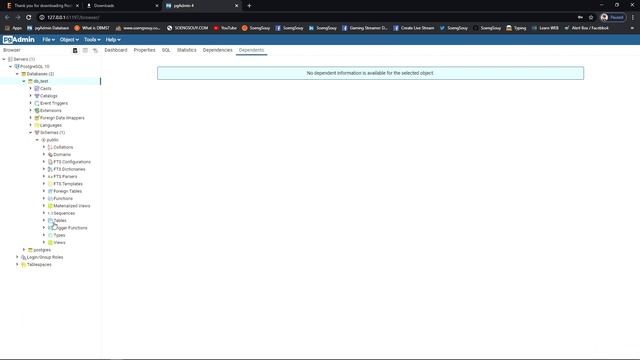Viewport: 640px width, 360px height.
Task: Click the Paused profile button
Action: tap(613, 17)
